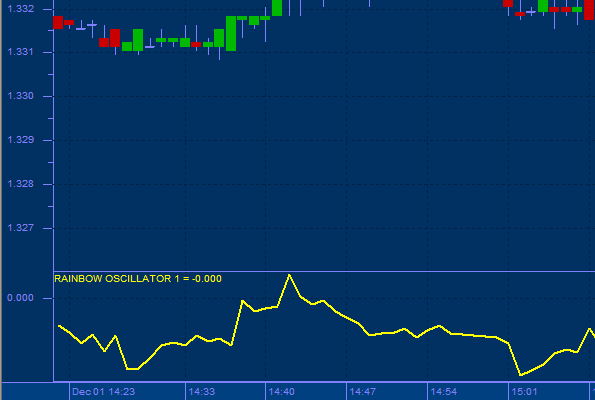Select the 1.331 price axis label
The height and width of the screenshot is (400, 595).
pos(20,52)
